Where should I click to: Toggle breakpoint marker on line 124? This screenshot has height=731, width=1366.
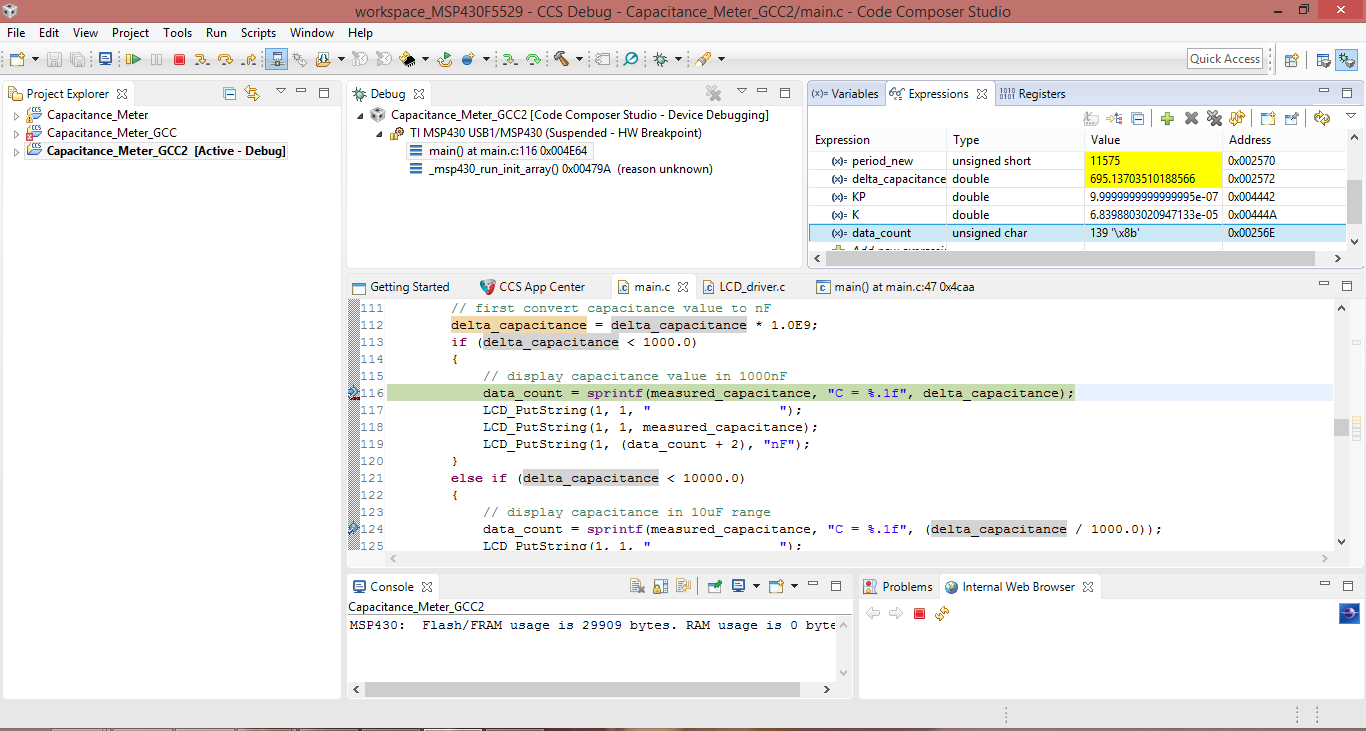[353, 529]
